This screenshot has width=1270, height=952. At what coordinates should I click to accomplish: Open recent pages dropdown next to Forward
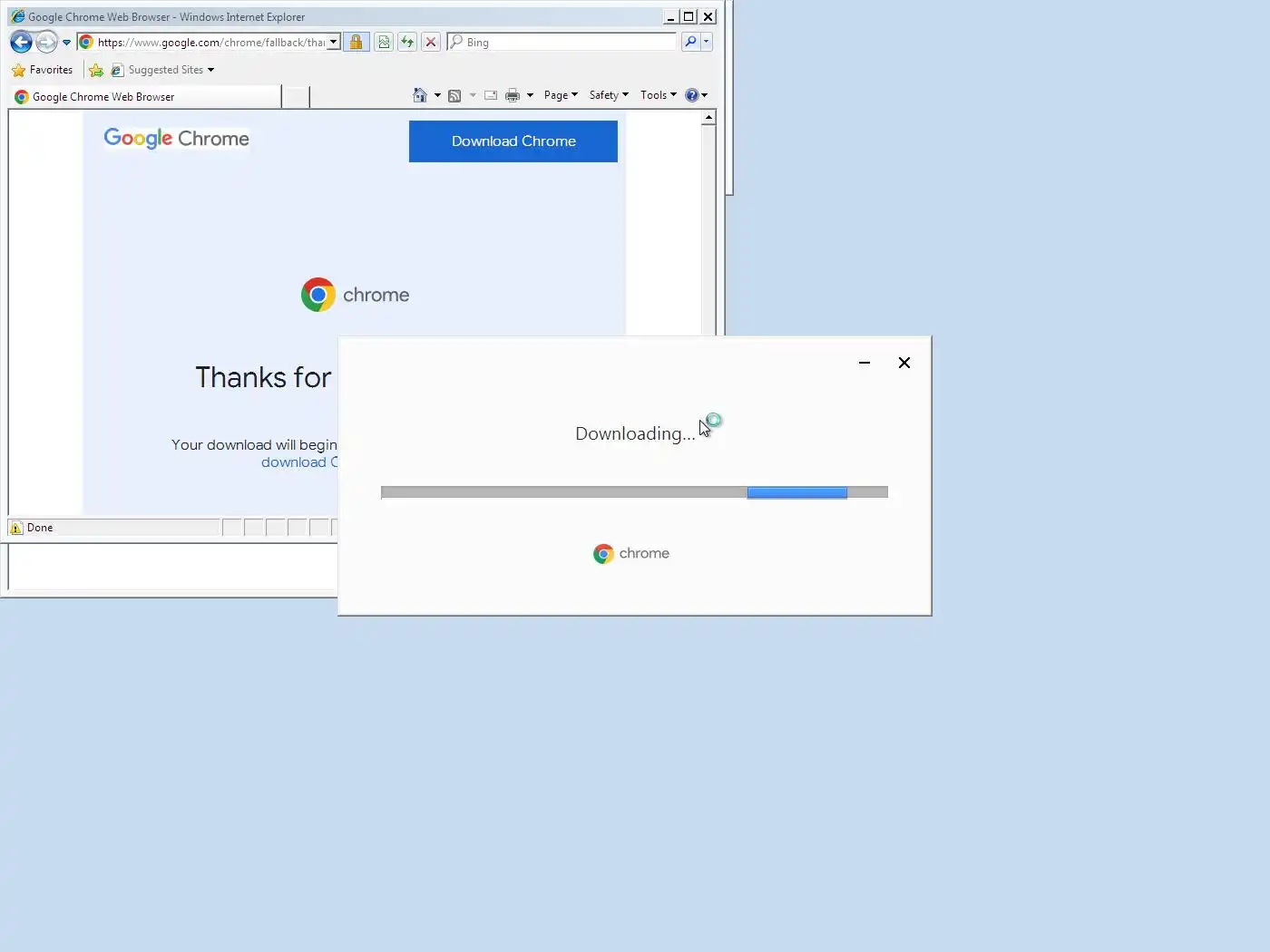pyautogui.click(x=66, y=43)
